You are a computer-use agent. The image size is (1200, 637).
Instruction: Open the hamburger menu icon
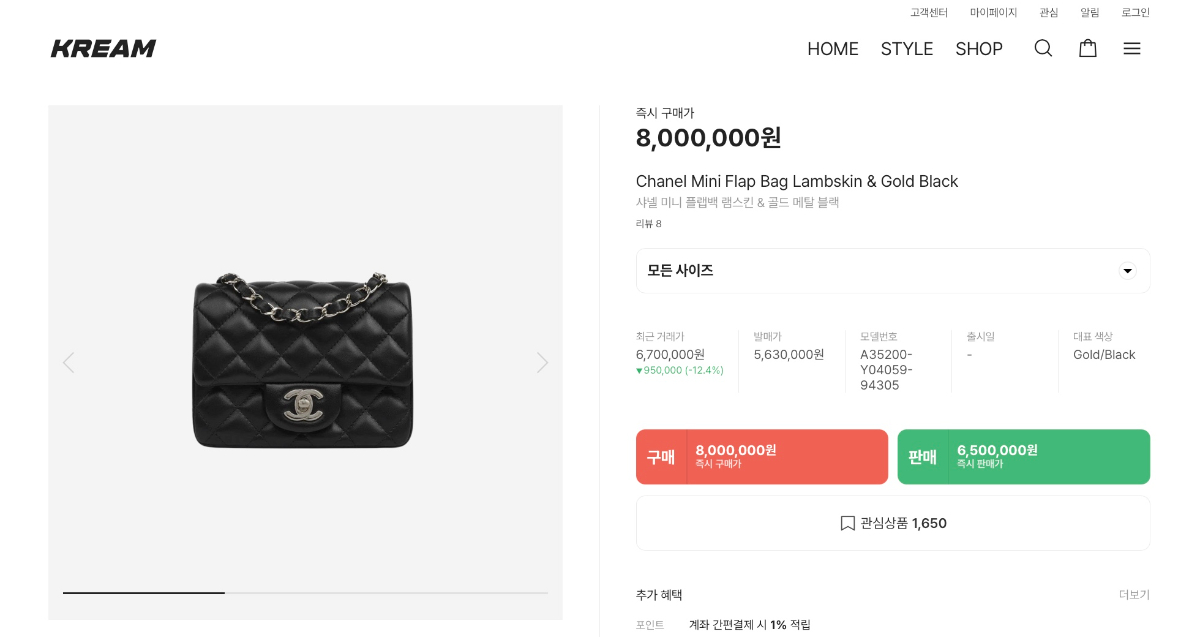1132,48
